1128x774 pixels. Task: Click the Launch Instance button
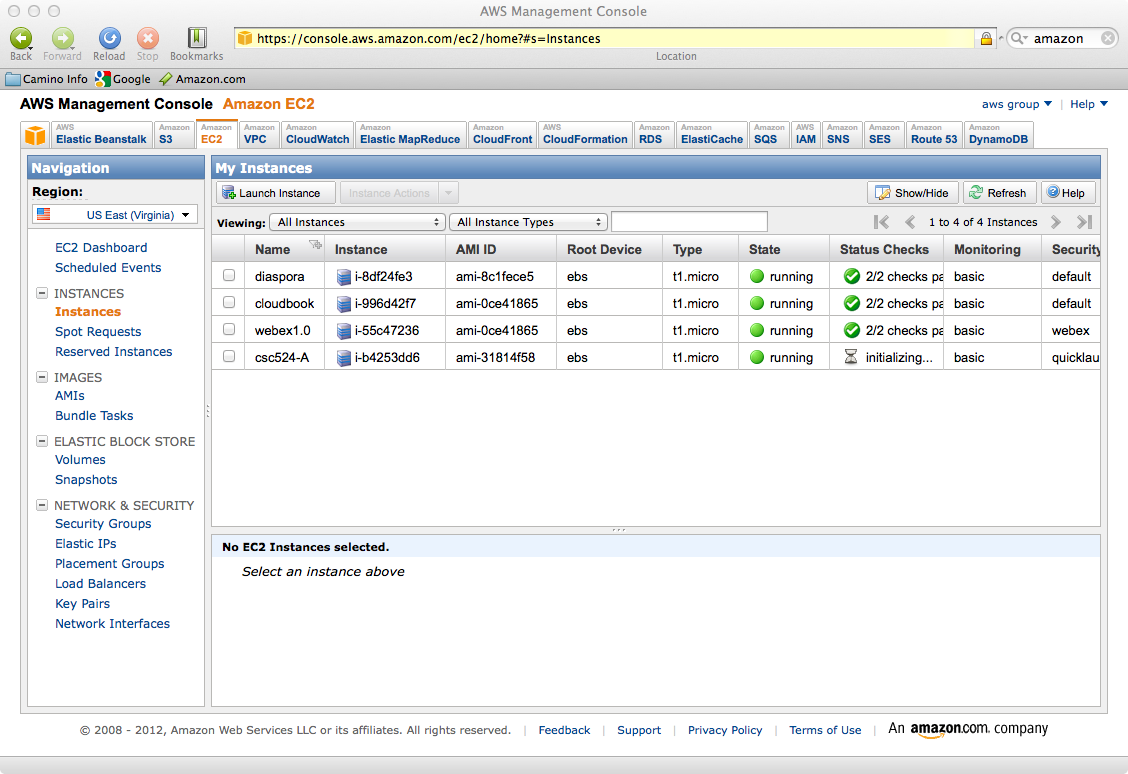[276, 193]
